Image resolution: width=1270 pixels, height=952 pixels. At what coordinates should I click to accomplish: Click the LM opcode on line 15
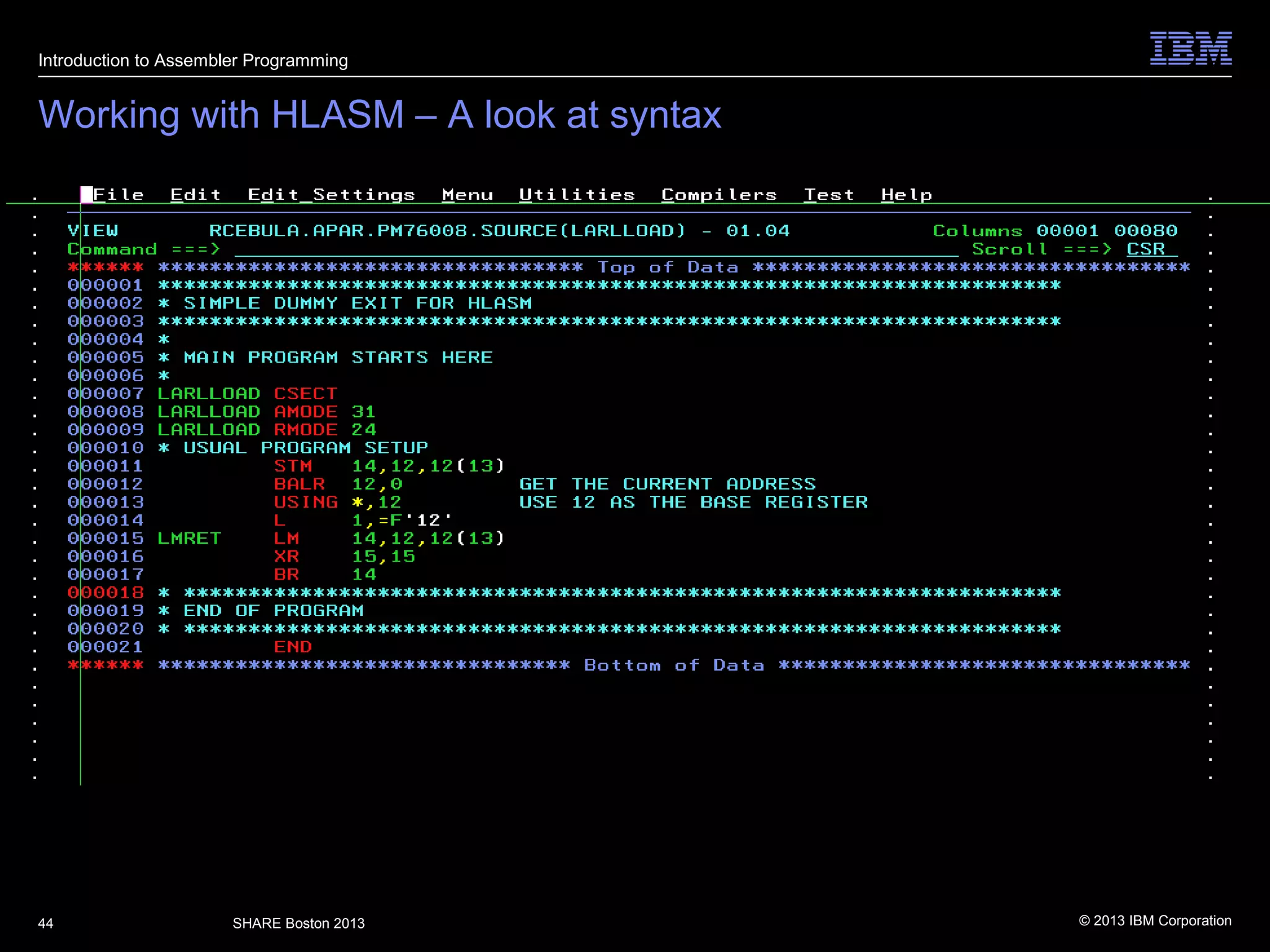pos(286,539)
